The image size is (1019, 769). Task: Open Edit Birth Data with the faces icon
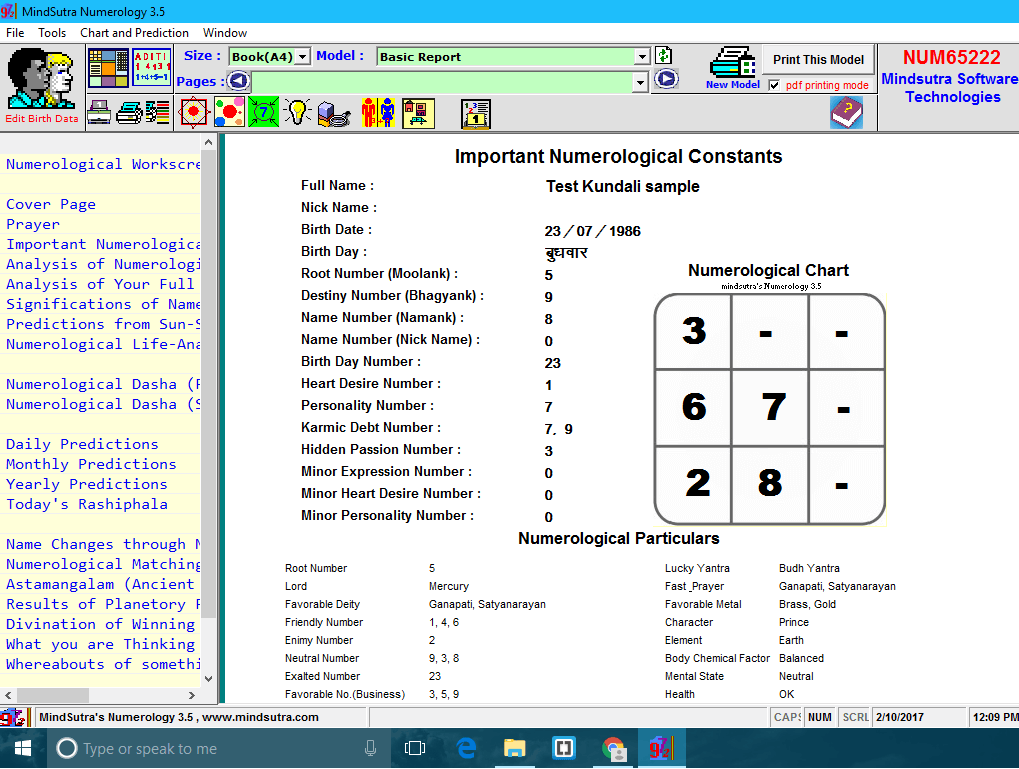point(42,86)
